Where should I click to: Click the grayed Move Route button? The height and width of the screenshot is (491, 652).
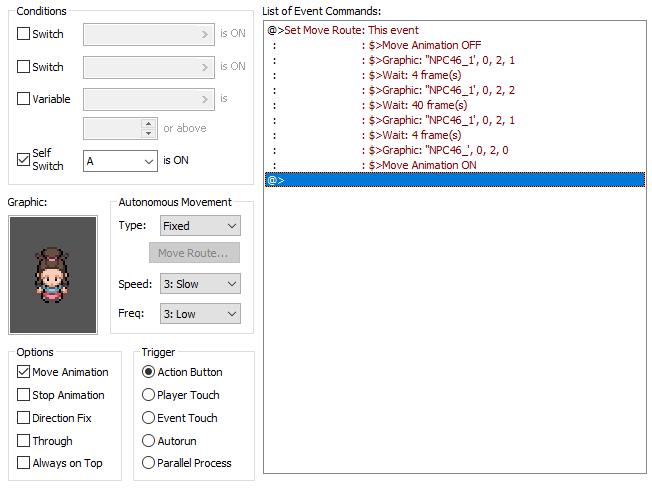[193, 254]
